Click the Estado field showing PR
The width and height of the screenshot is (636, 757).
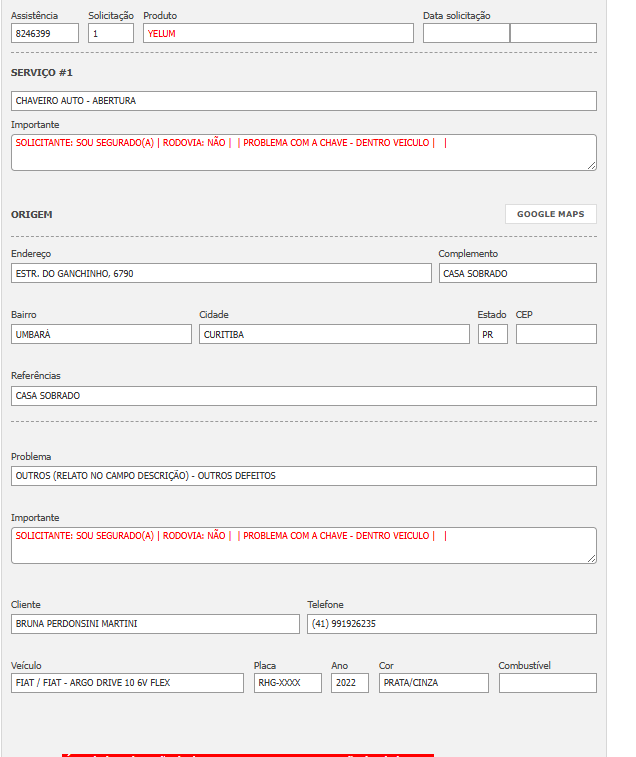click(492, 334)
